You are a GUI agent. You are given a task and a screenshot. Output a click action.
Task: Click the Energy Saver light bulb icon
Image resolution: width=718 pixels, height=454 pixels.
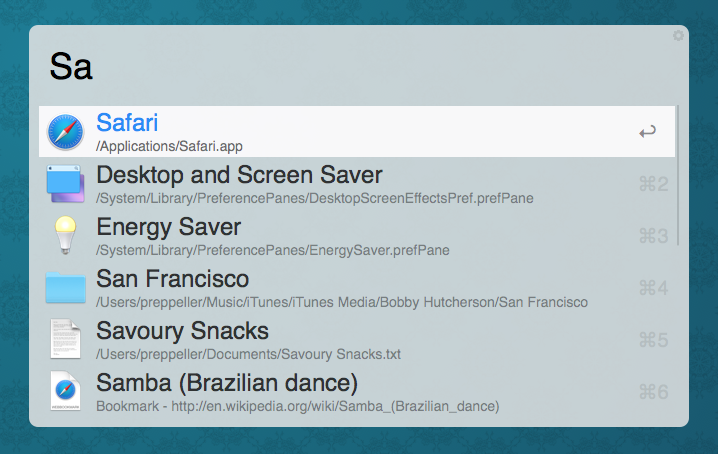pos(65,236)
